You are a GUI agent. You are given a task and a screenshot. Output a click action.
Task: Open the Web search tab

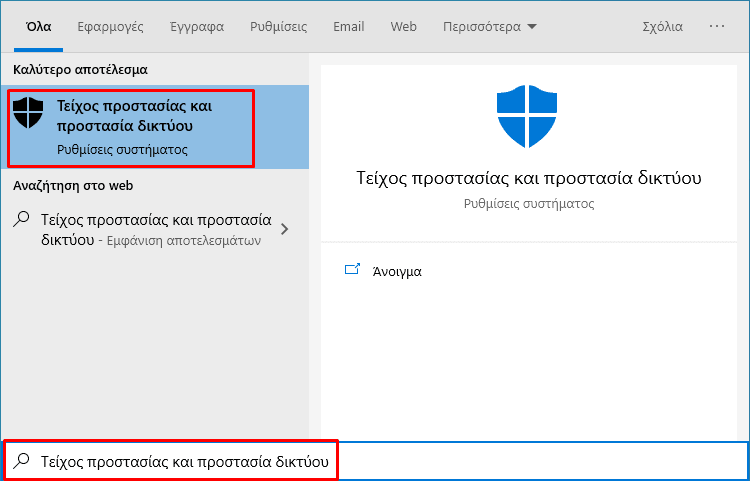point(403,26)
